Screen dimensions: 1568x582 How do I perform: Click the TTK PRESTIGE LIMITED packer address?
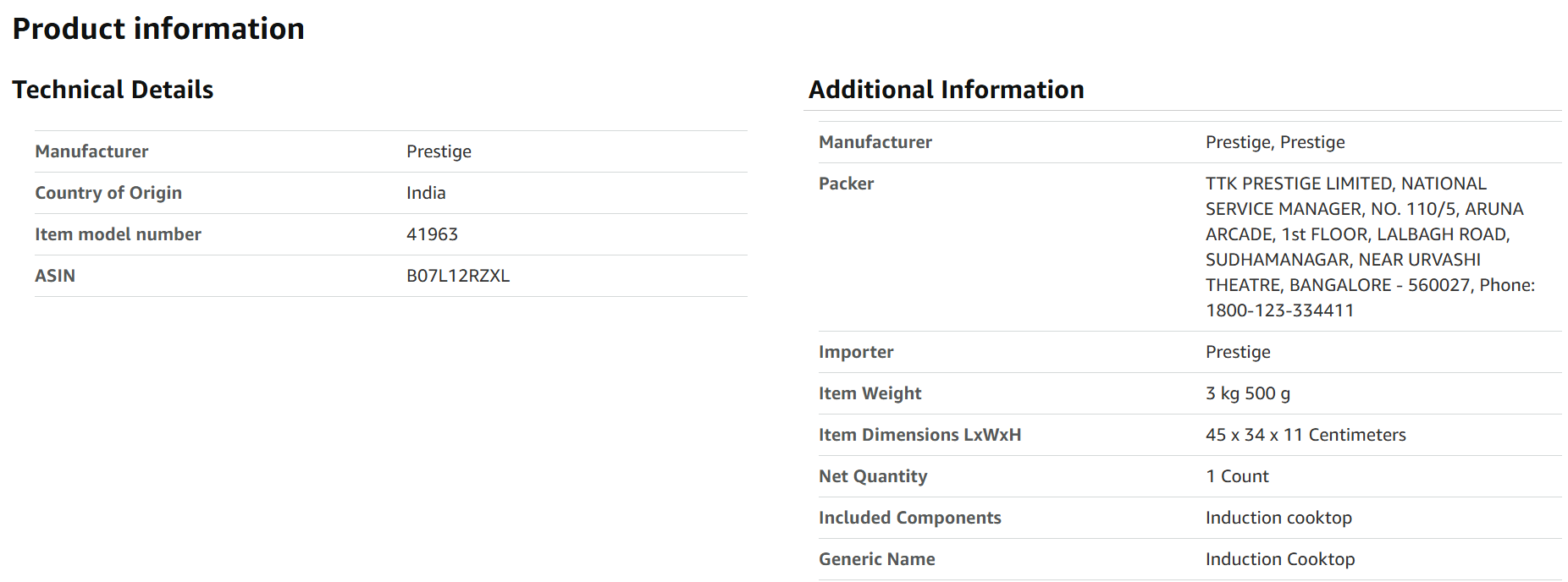pos(1370,247)
